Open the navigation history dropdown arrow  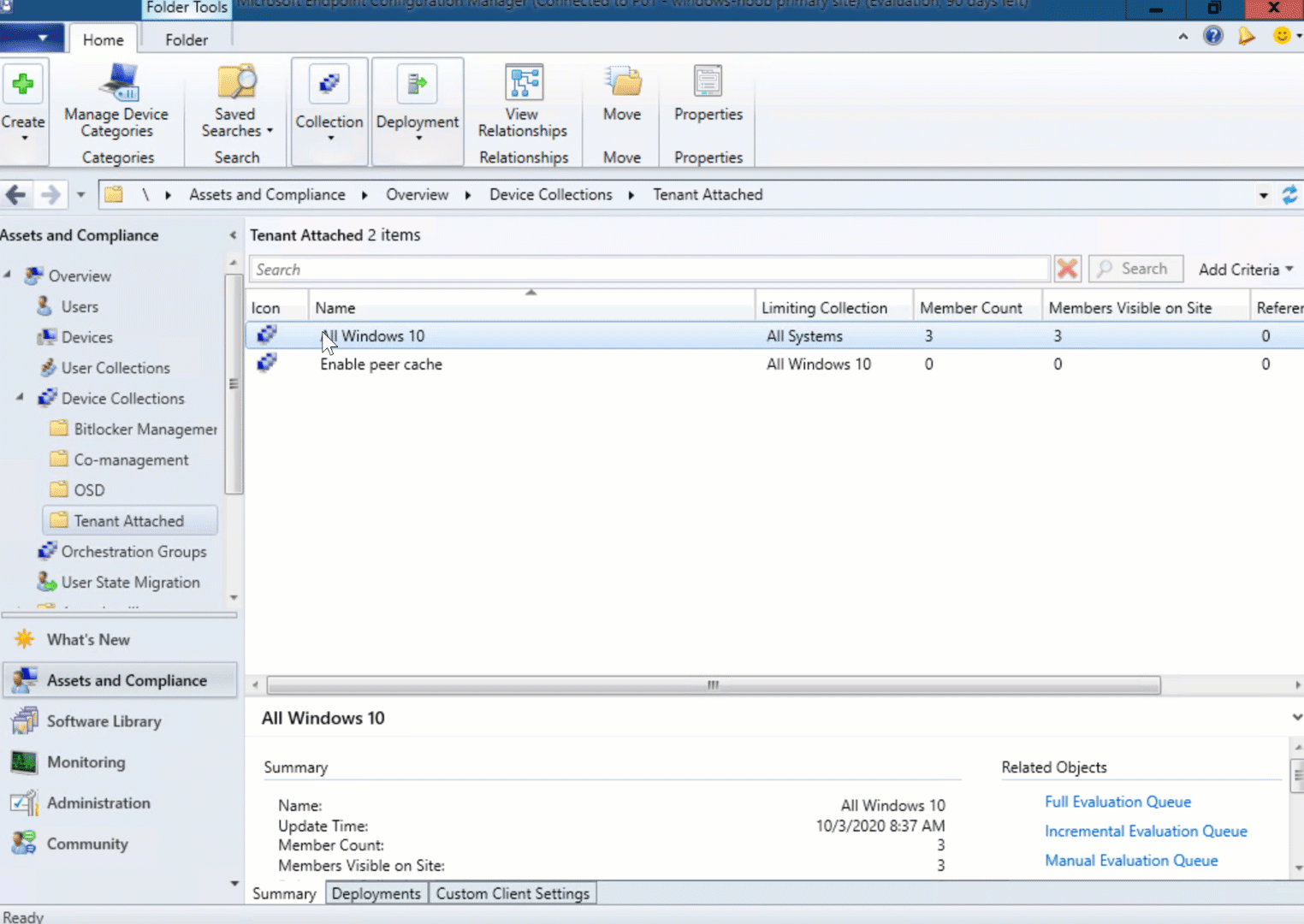(80, 195)
